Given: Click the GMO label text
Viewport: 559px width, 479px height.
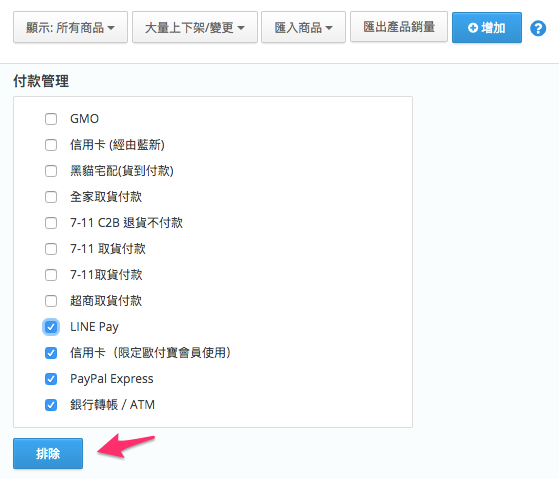Looking at the screenshot, I should [84, 119].
